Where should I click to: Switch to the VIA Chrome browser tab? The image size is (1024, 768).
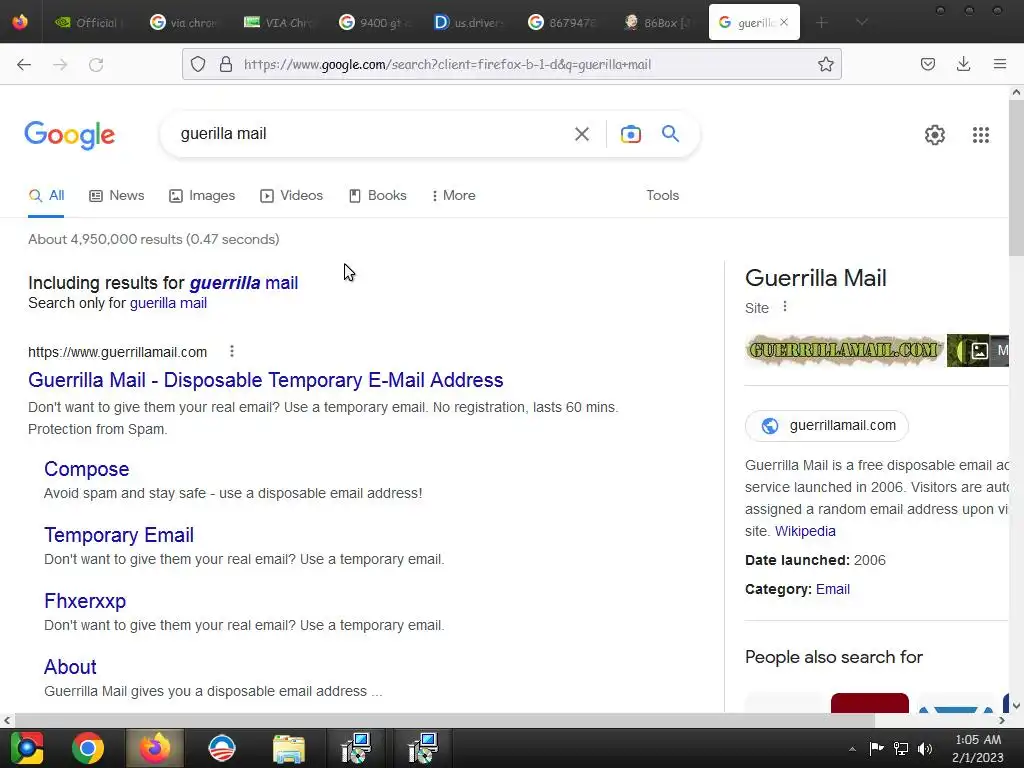pos(280,22)
